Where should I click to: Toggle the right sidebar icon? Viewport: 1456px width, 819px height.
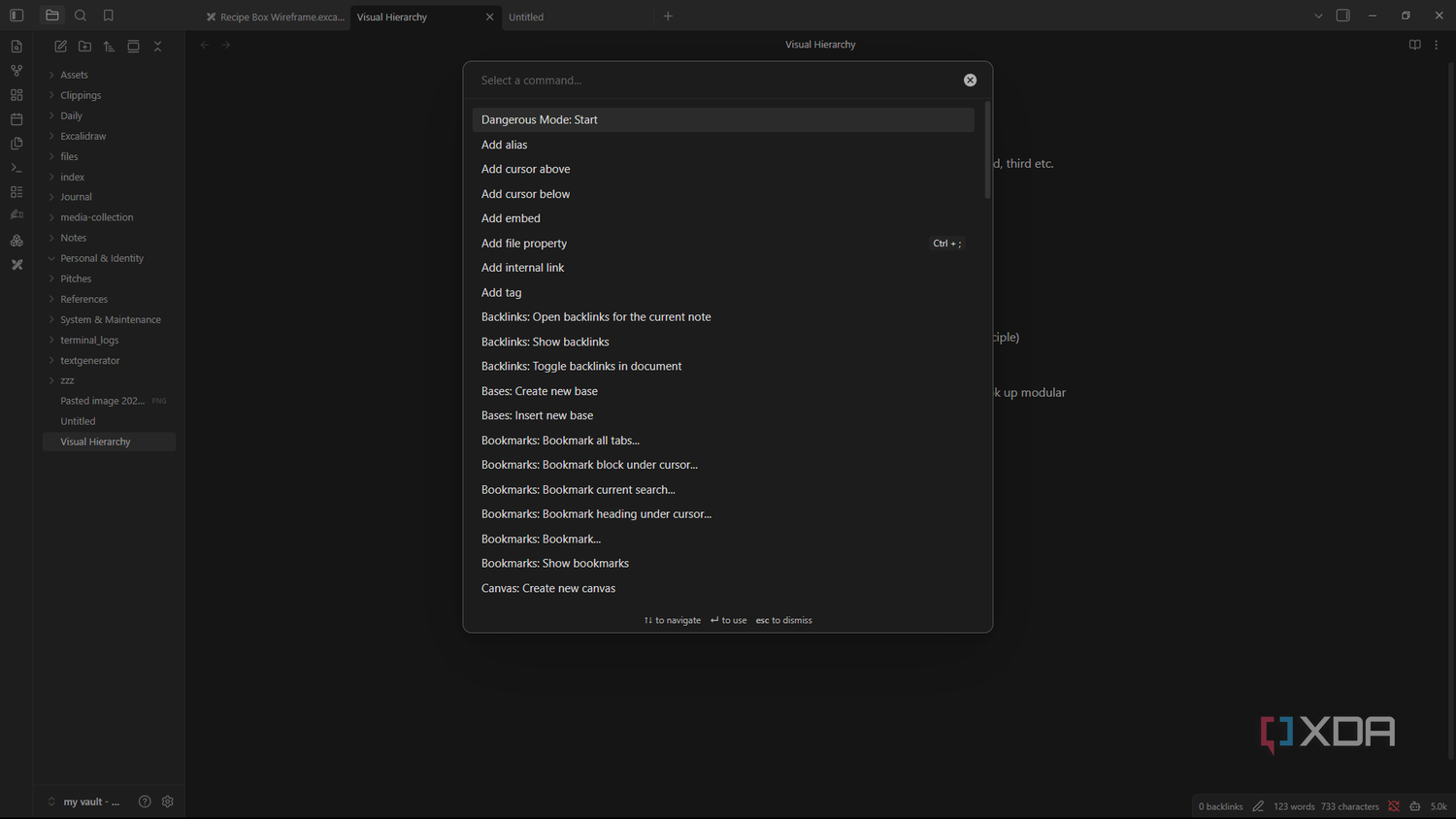[x=1343, y=16]
